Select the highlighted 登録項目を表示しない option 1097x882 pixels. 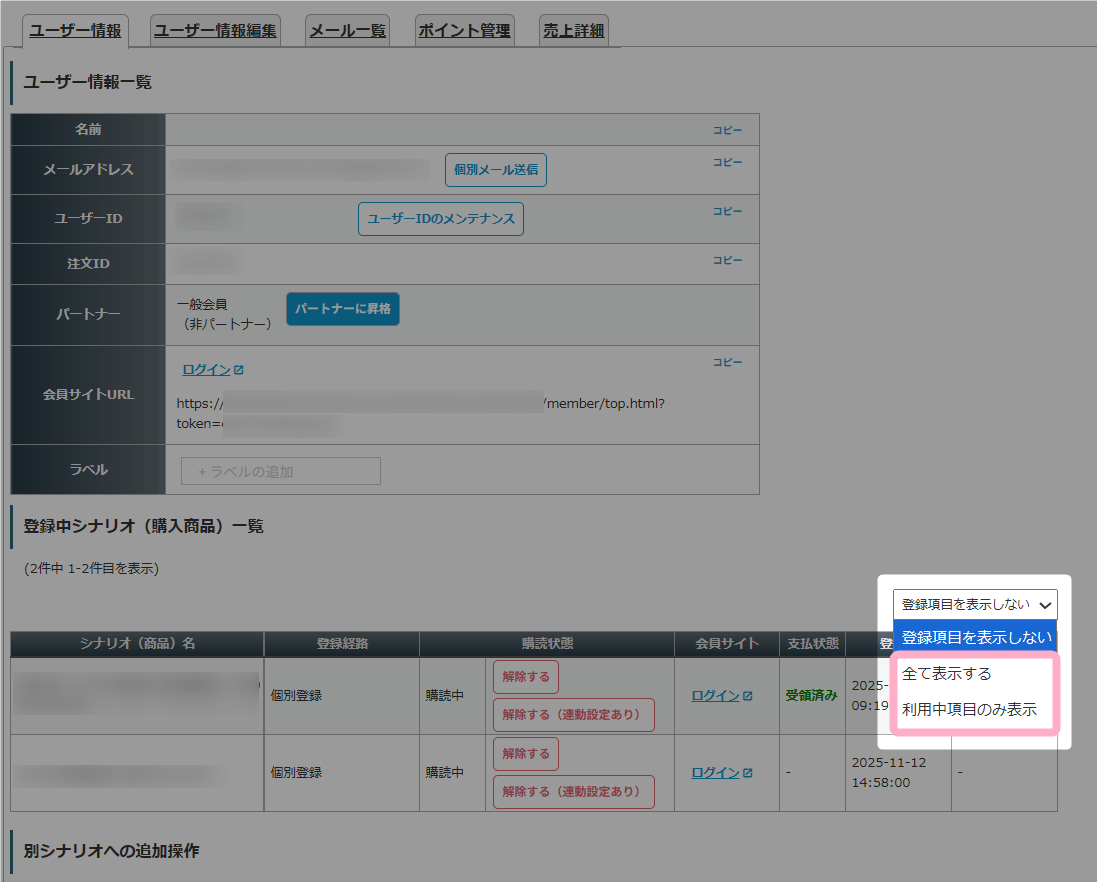pos(976,637)
